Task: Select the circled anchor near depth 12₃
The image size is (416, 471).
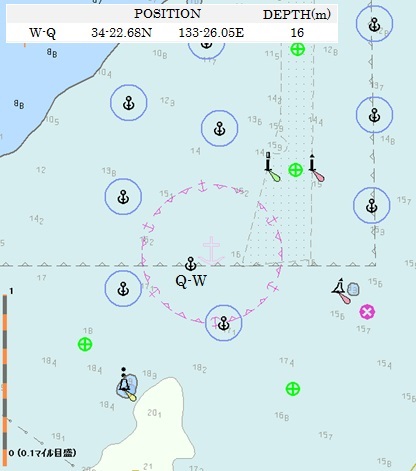Action: pos(129,103)
